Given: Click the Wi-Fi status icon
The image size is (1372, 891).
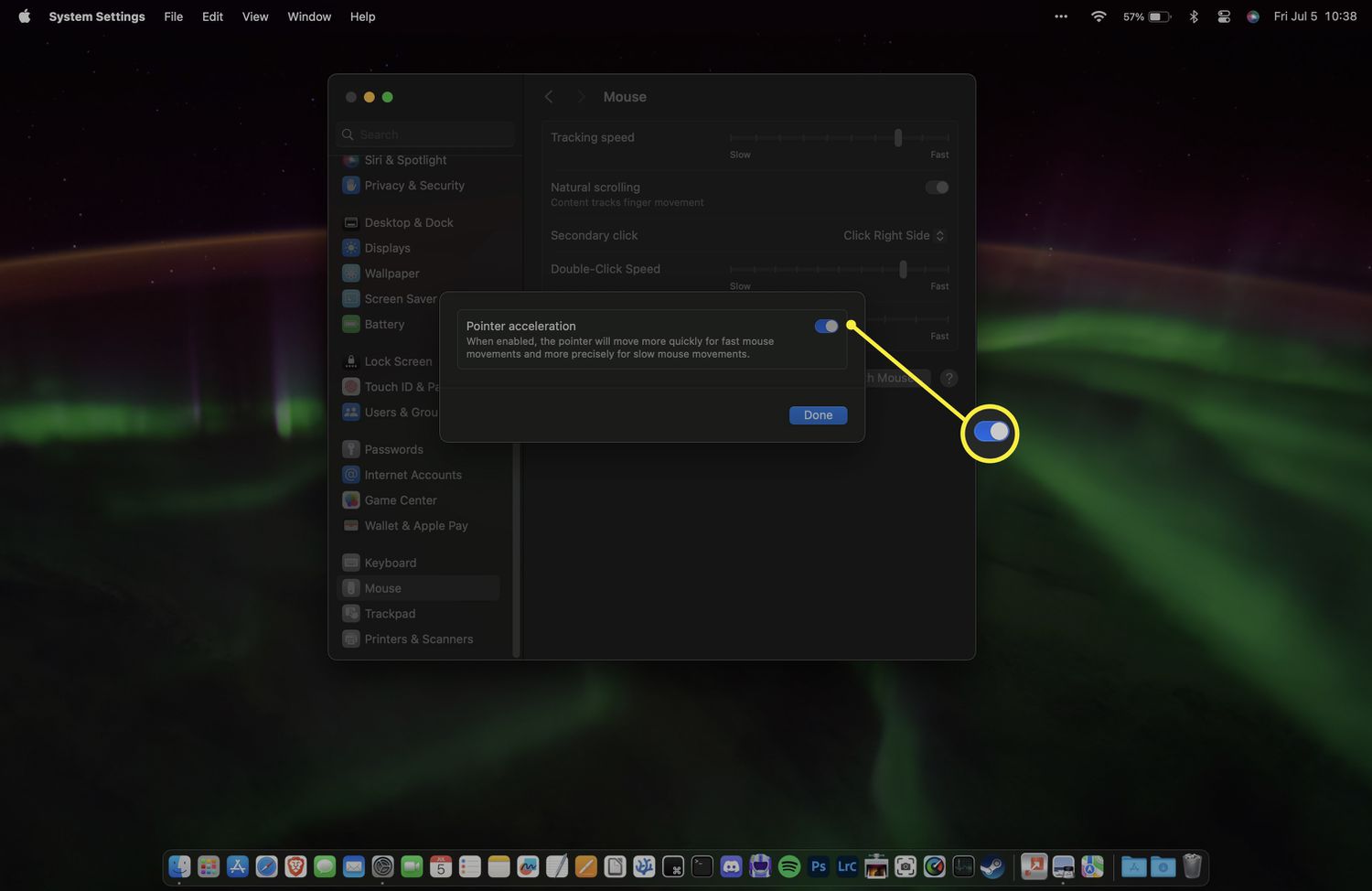Looking at the screenshot, I should click(1099, 16).
